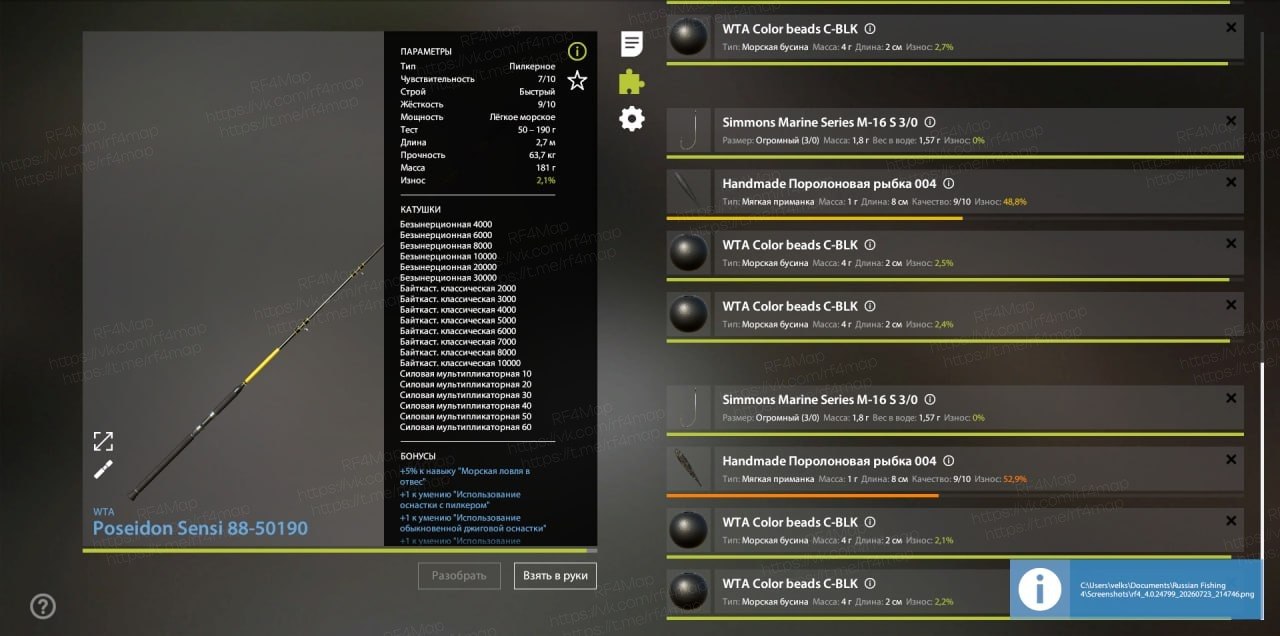Click the Взять в руки button
This screenshot has width=1280, height=636.
click(555, 576)
